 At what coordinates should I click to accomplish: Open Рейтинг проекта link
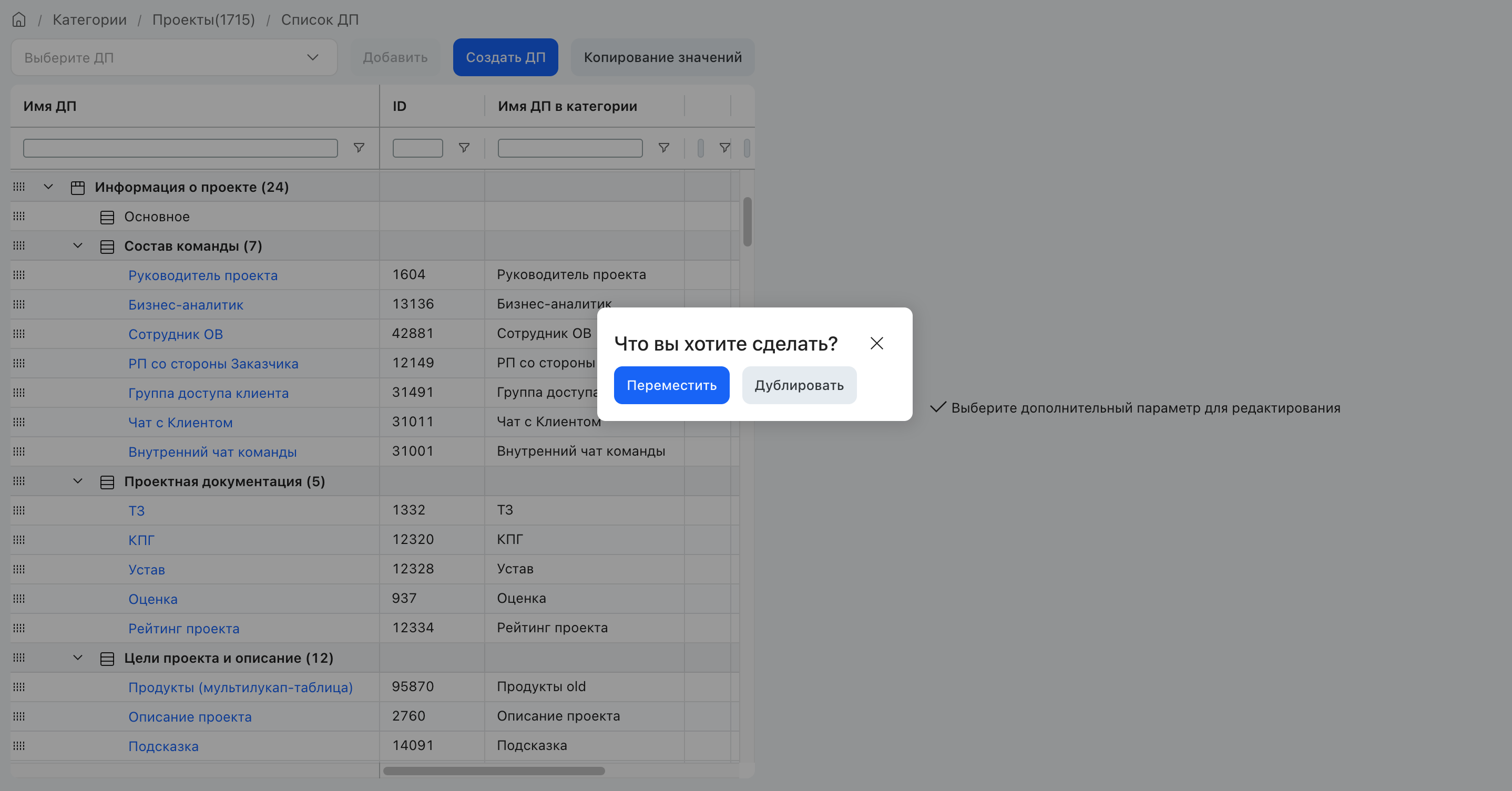(183, 629)
